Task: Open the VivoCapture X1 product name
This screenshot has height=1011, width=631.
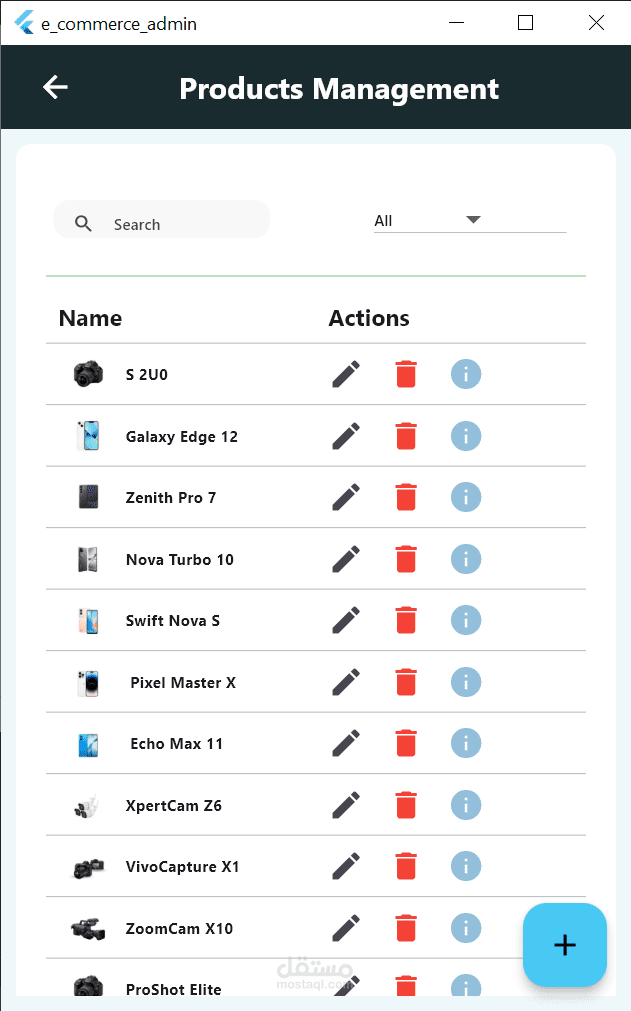Action: pyautogui.click(x=182, y=867)
